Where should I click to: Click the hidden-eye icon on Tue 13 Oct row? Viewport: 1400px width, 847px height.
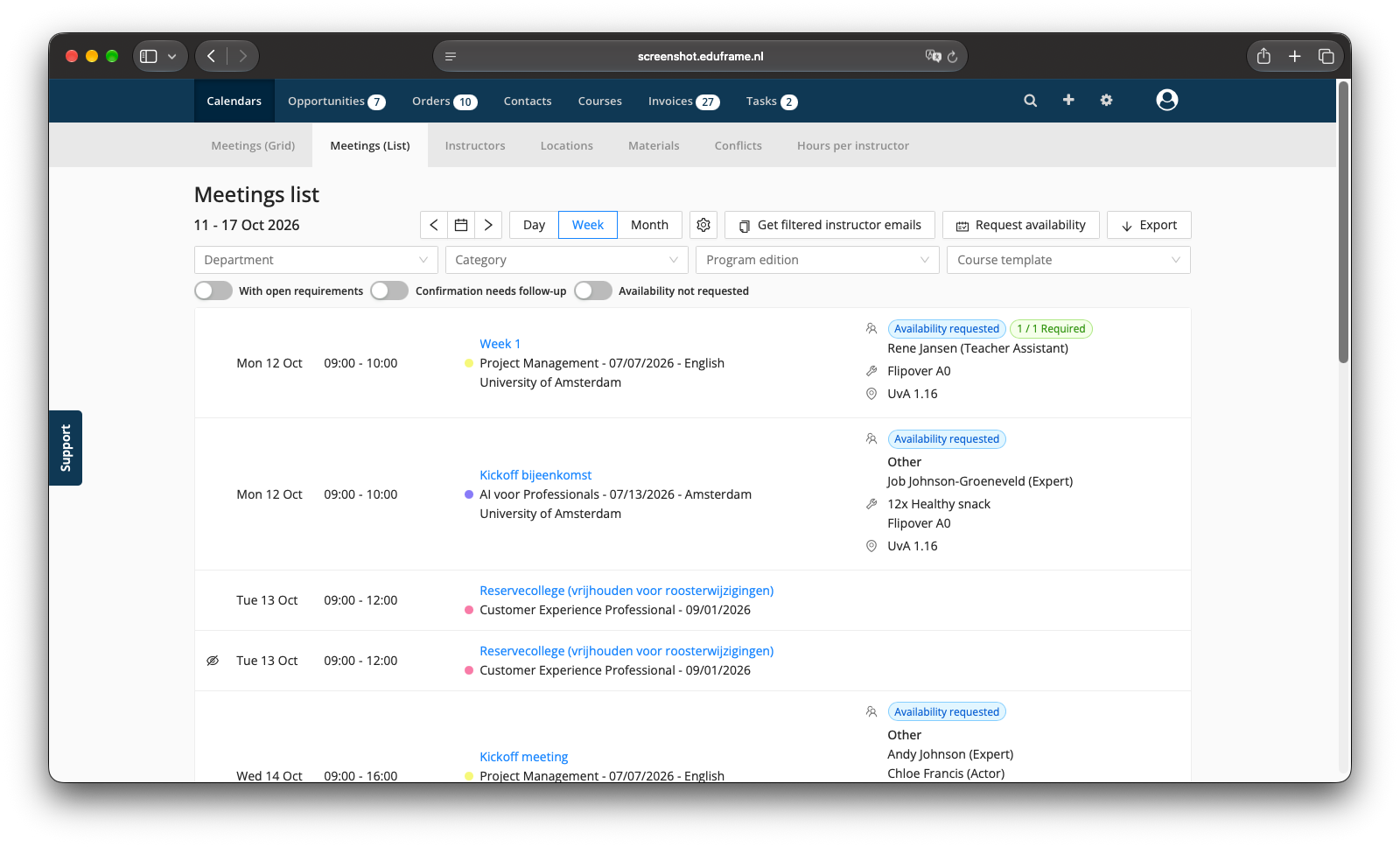coord(213,661)
